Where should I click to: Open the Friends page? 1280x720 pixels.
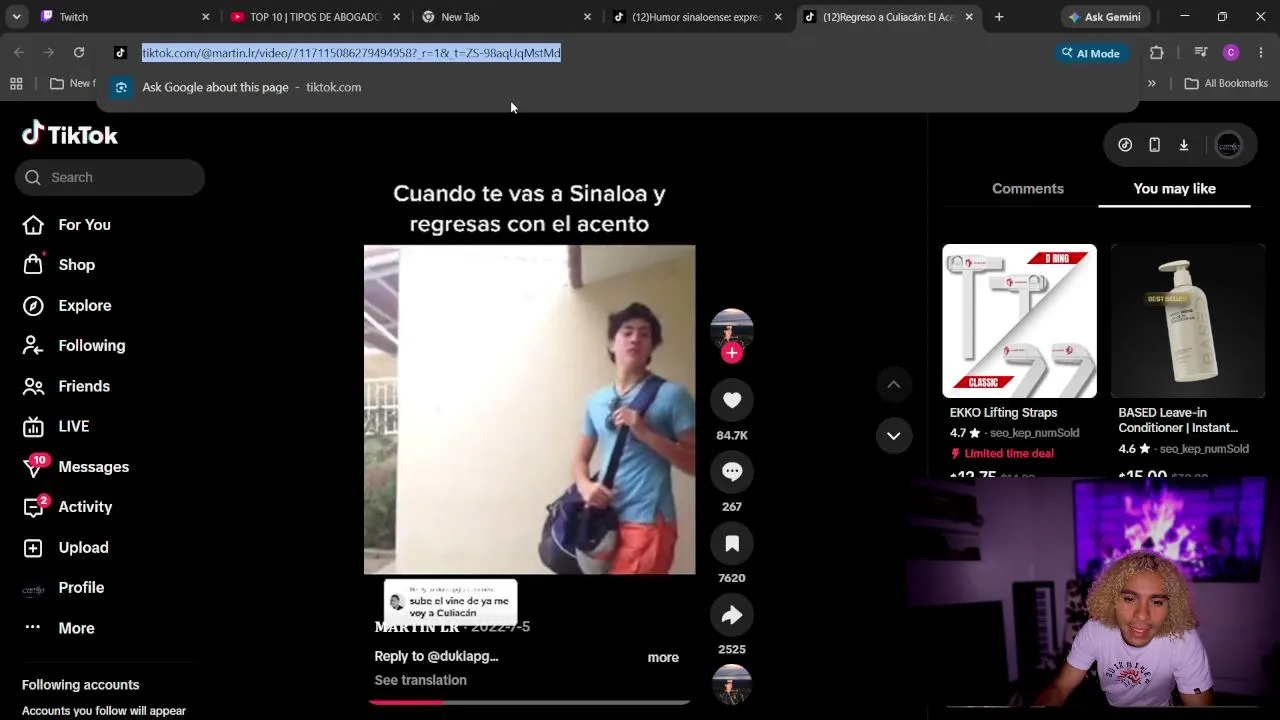pos(66,386)
